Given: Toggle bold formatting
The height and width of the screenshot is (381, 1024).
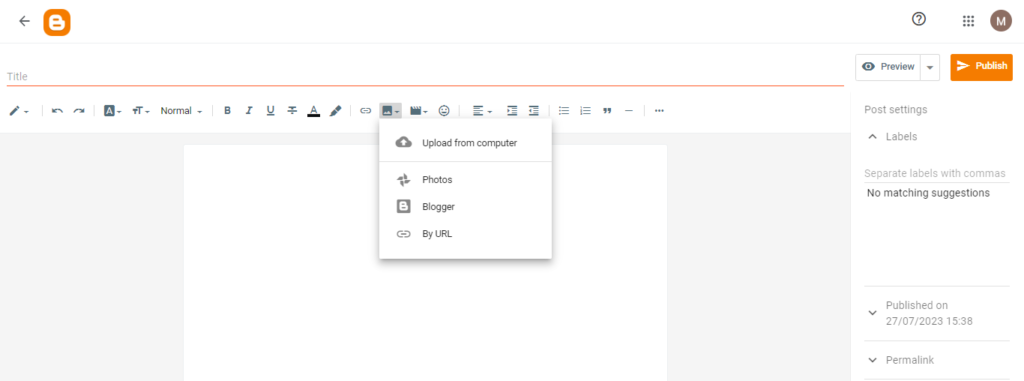Looking at the screenshot, I should click(227, 111).
